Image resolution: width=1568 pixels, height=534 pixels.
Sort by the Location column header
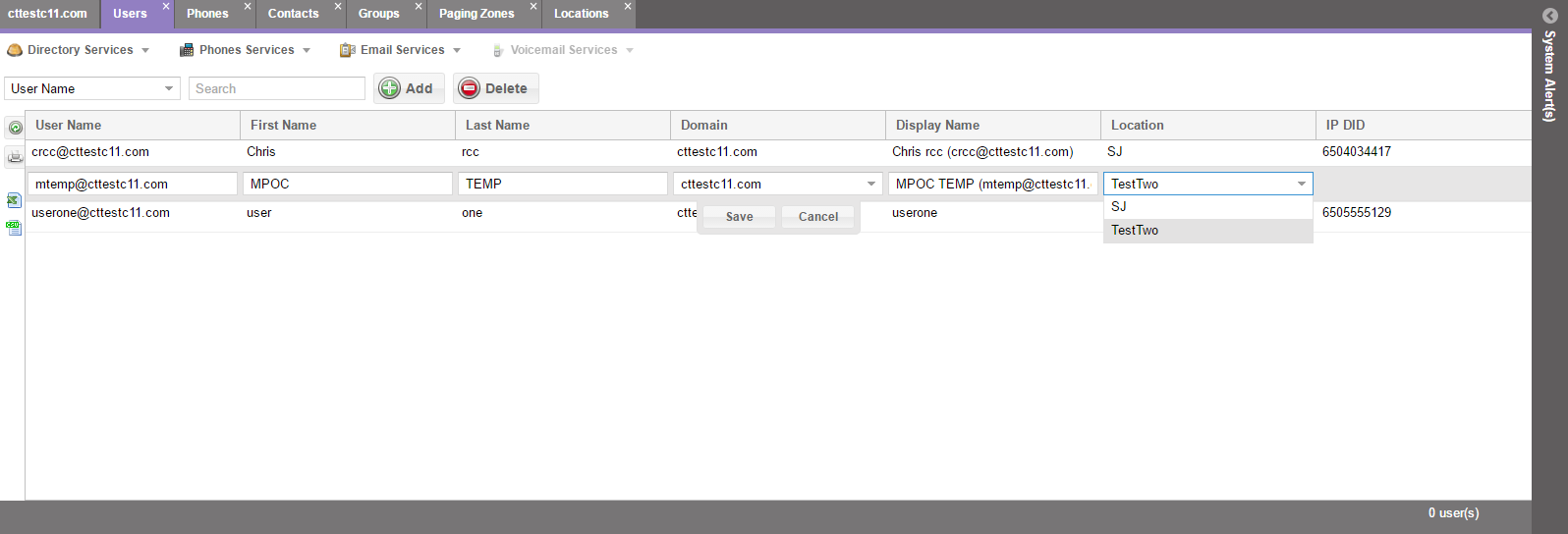click(1208, 125)
